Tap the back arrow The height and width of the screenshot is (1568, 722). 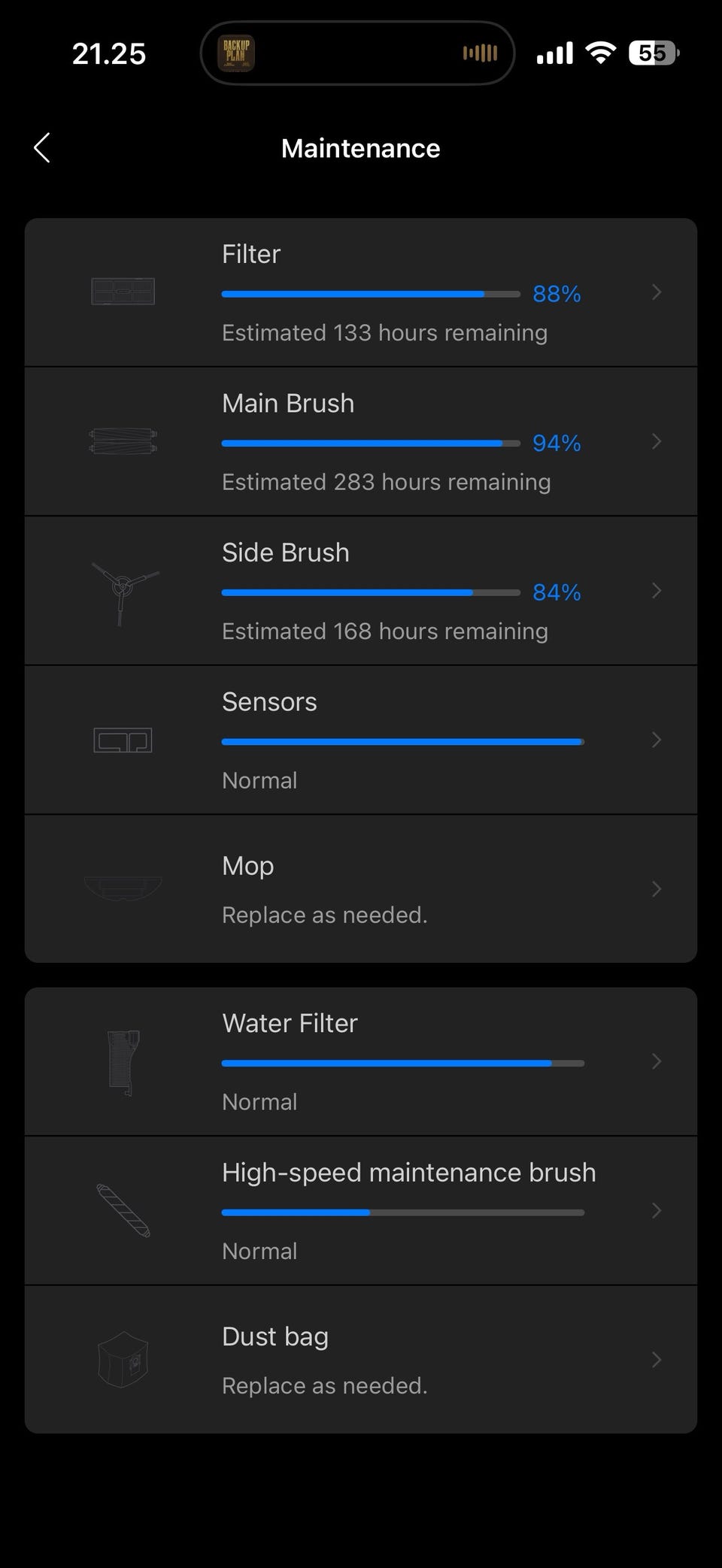click(42, 148)
